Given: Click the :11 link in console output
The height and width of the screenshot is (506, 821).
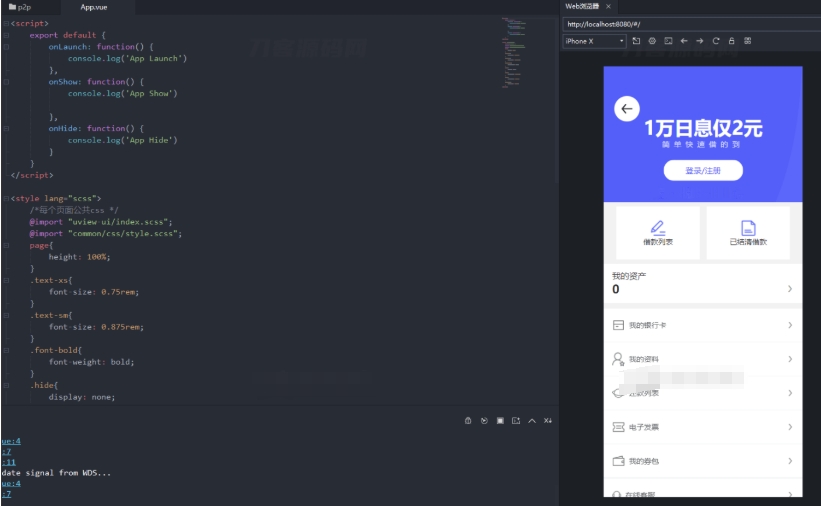Looking at the screenshot, I should 9,462.
